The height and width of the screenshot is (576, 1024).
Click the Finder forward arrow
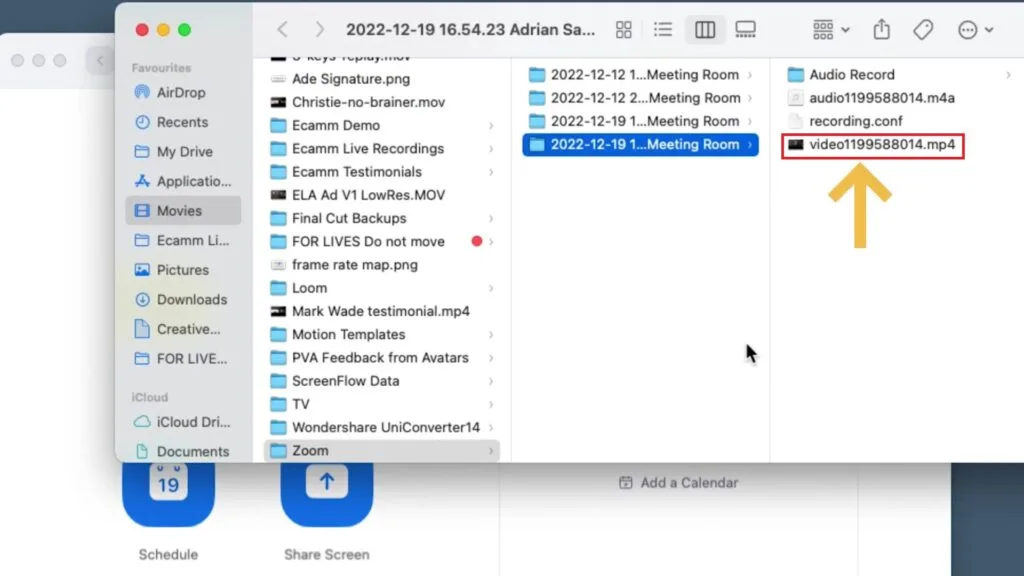click(x=319, y=30)
